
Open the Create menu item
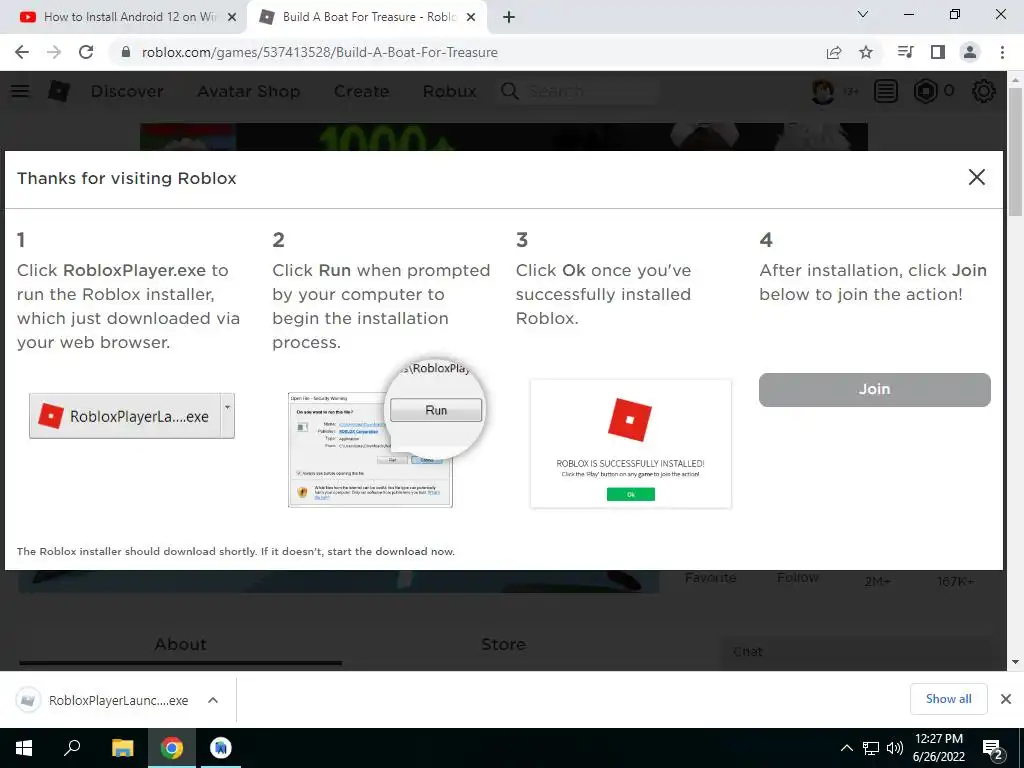pos(362,91)
